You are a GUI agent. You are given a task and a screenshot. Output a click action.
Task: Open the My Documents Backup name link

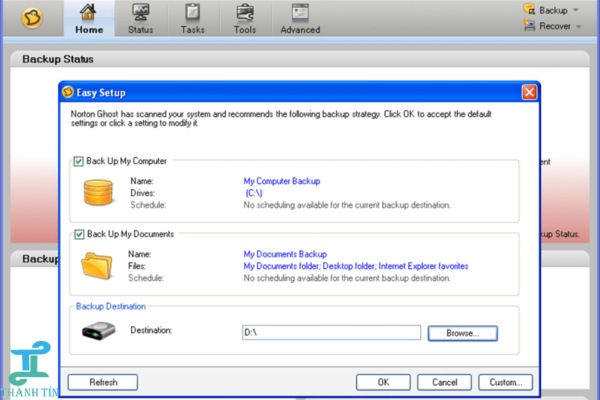(x=285, y=254)
